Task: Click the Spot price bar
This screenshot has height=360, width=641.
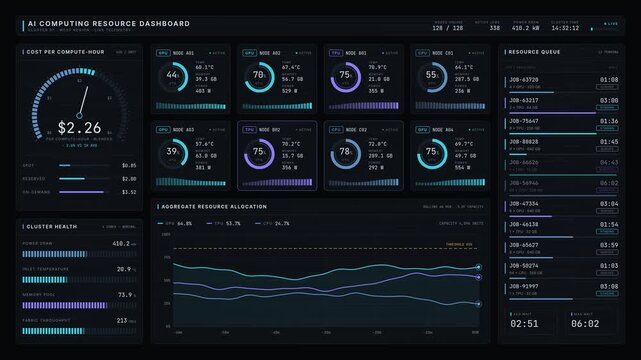Action: 84,165
